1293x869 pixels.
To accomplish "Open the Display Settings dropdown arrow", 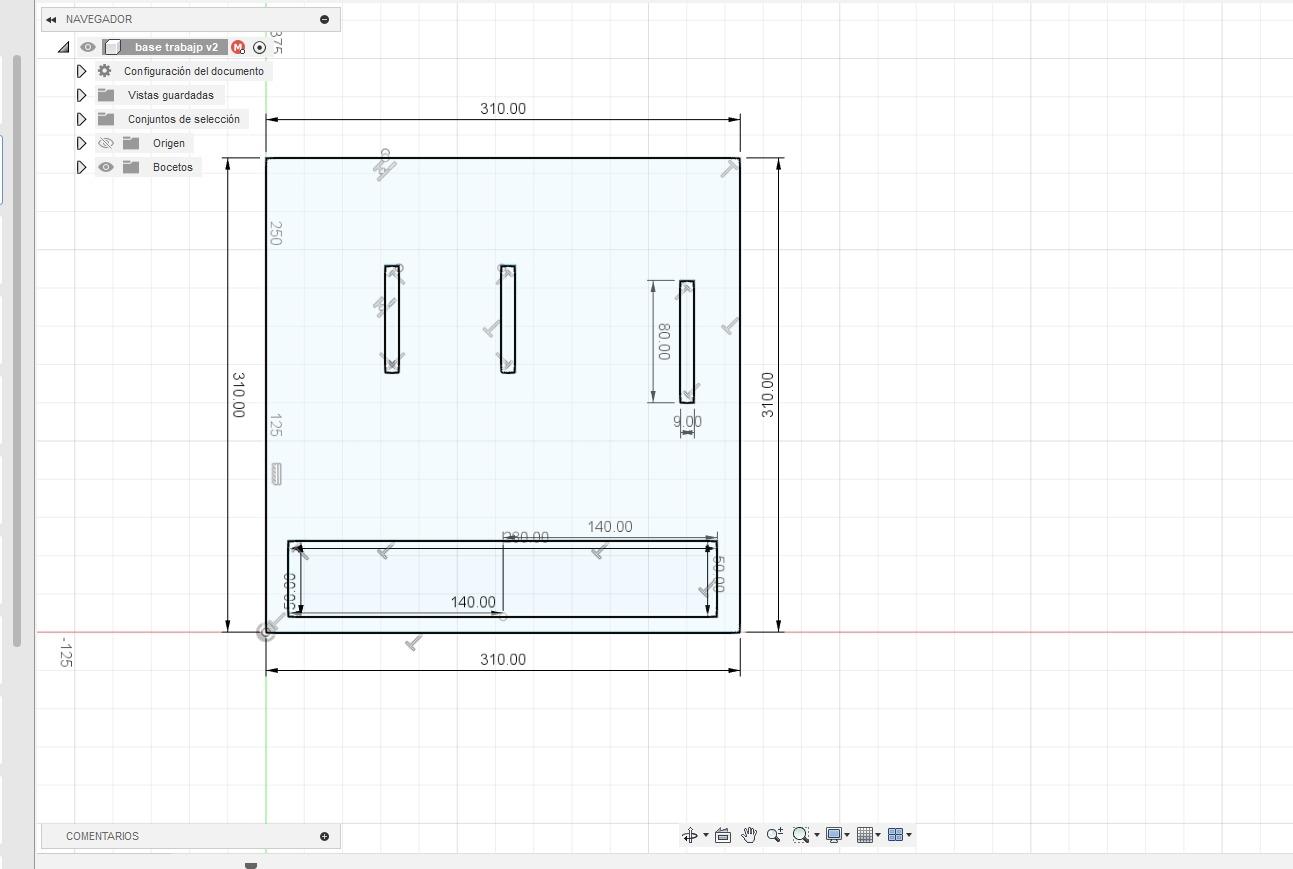I will point(848,835).
